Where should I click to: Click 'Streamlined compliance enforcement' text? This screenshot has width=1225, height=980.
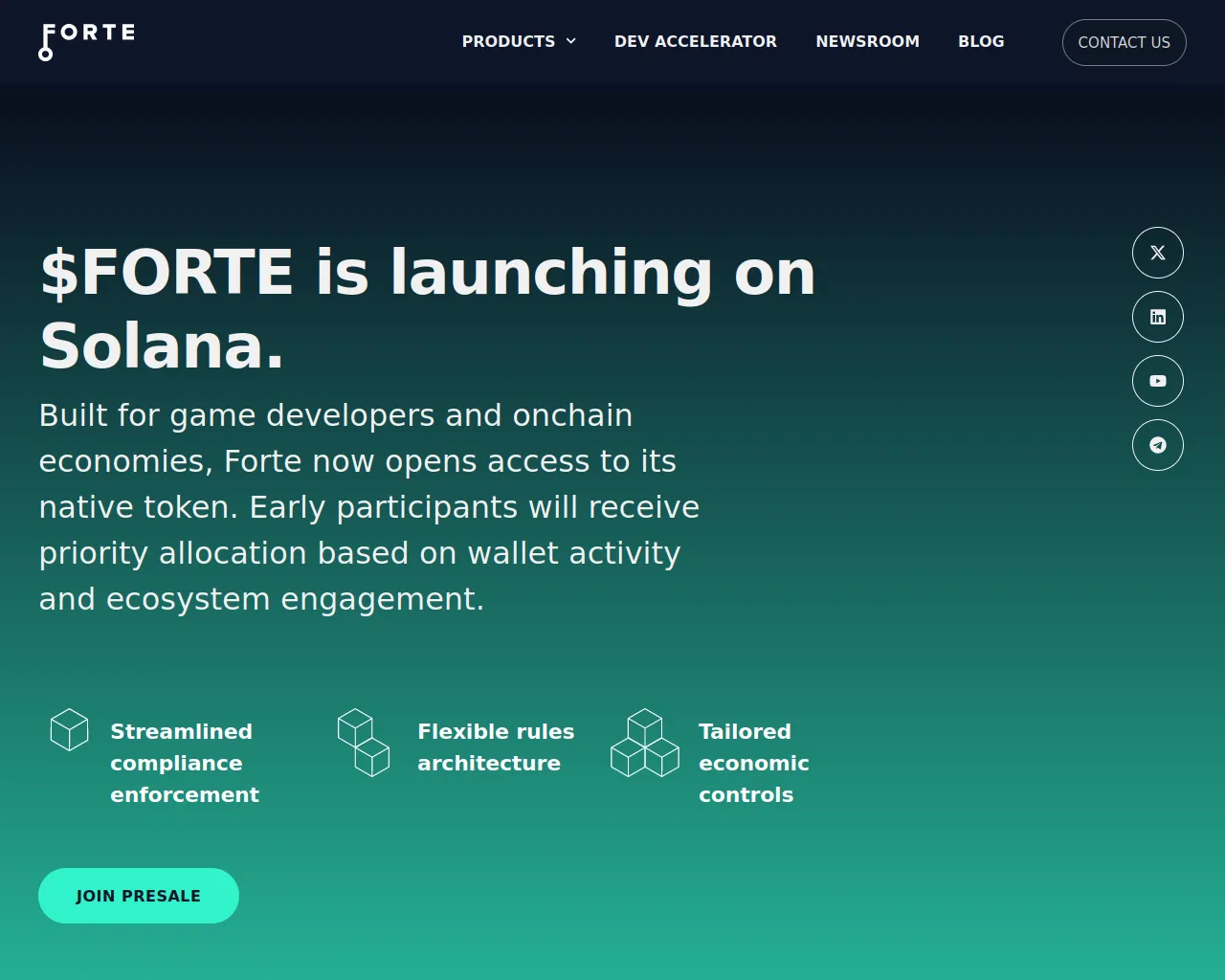tap(185, 763)
